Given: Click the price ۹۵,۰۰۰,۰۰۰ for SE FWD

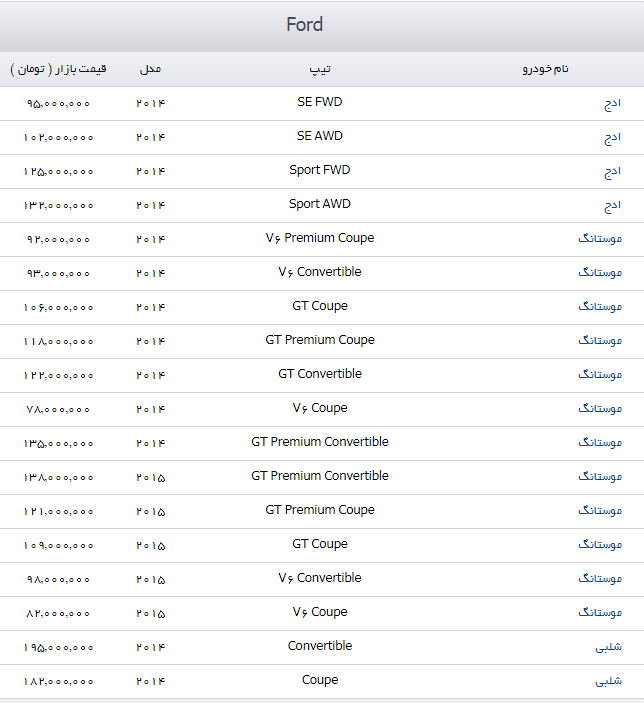Looking at the screenshot, I should click(x=58, y=104).
